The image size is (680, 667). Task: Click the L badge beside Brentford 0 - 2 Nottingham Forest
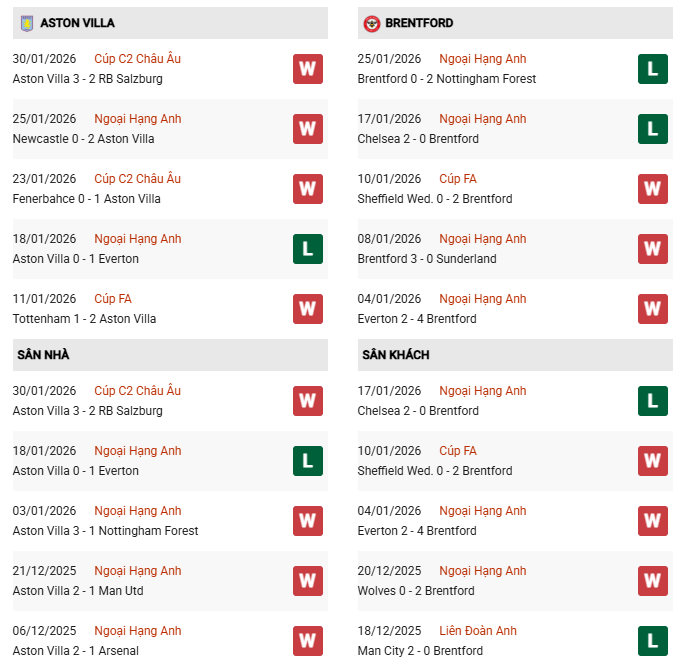pos(652,69)
